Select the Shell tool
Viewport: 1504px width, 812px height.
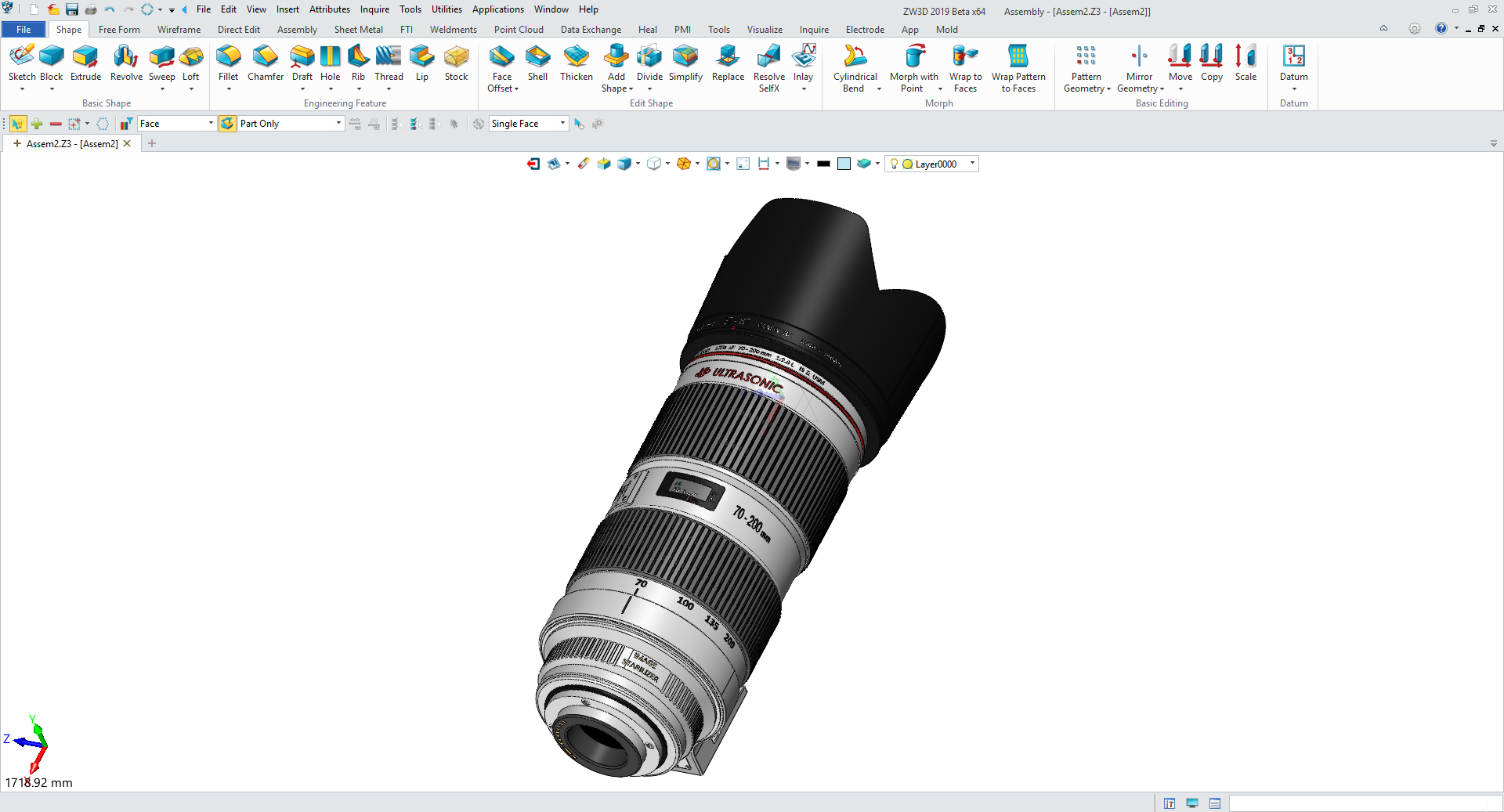[537, 63]
